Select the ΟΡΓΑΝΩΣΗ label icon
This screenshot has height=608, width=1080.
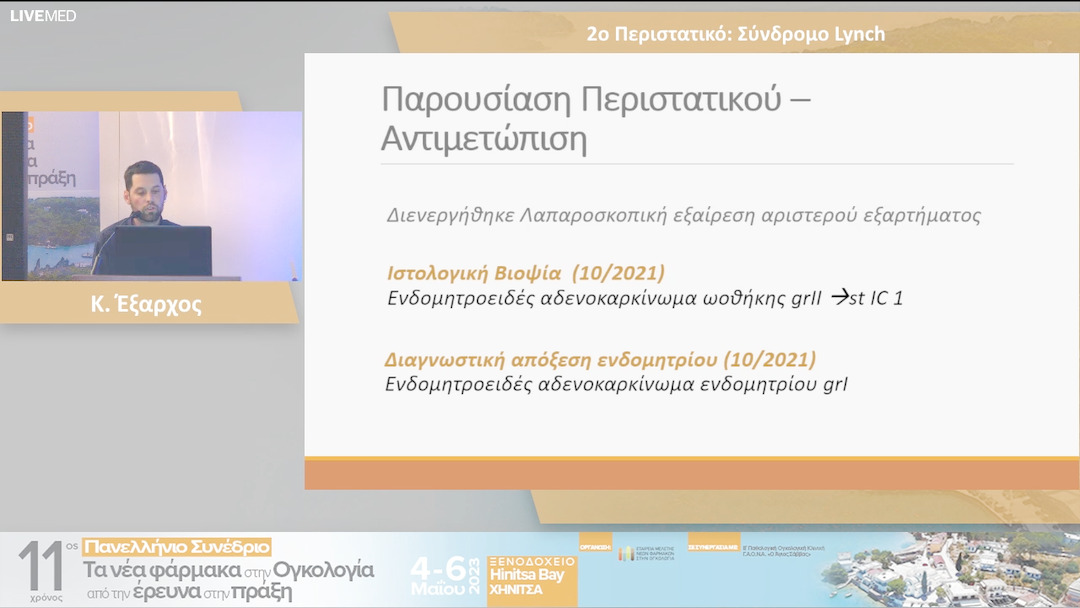point(595,547)
